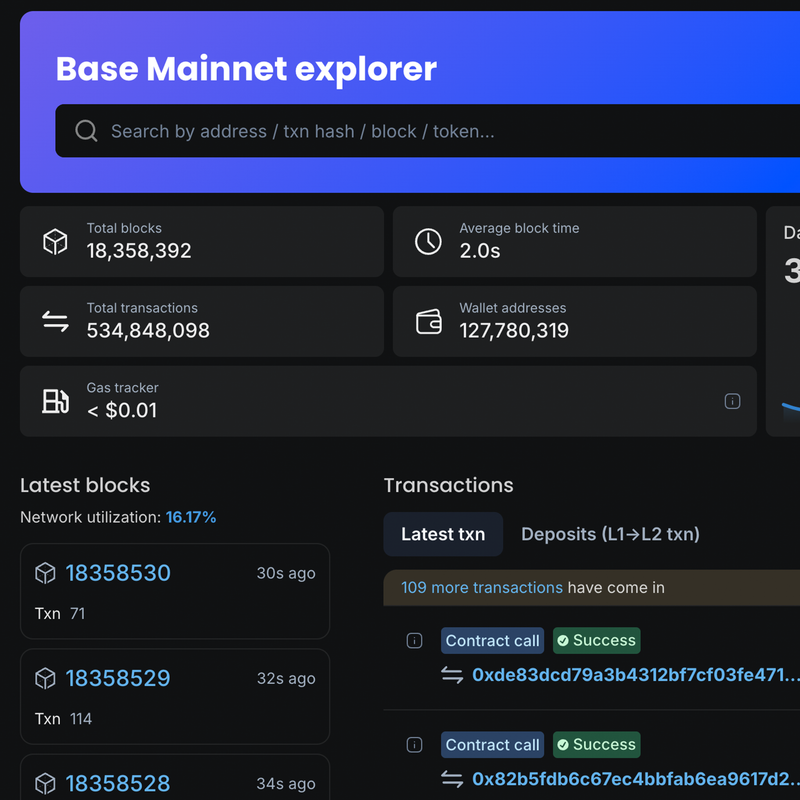Screen dimensions: 800x800
Task: Click the cube icon beside block 18358529
Action: (x=45, y=678)
